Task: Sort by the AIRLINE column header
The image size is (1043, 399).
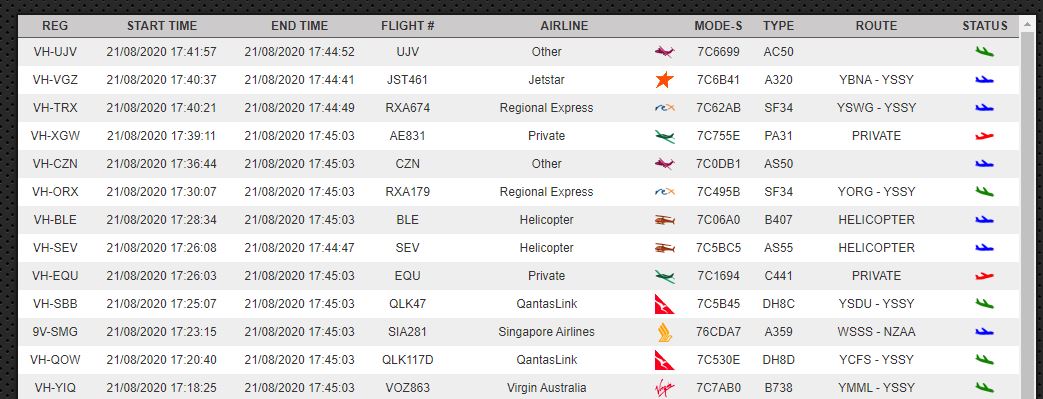Action: pos(564,26)
